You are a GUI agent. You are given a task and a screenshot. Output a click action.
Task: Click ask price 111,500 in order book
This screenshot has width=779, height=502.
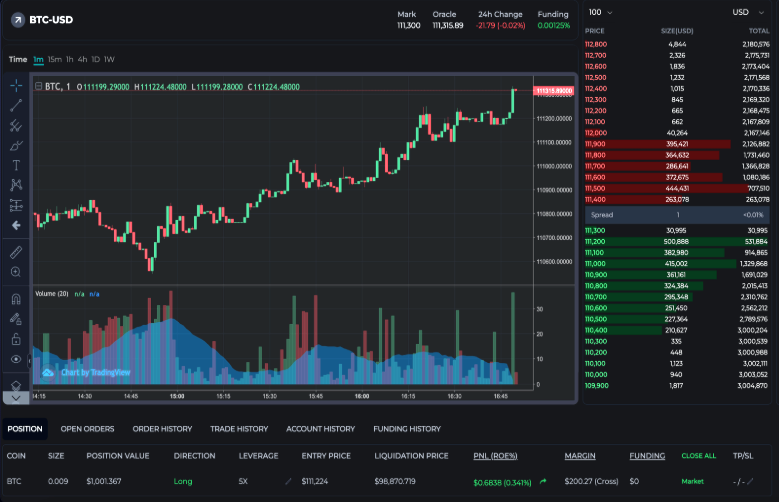point(595,188)
